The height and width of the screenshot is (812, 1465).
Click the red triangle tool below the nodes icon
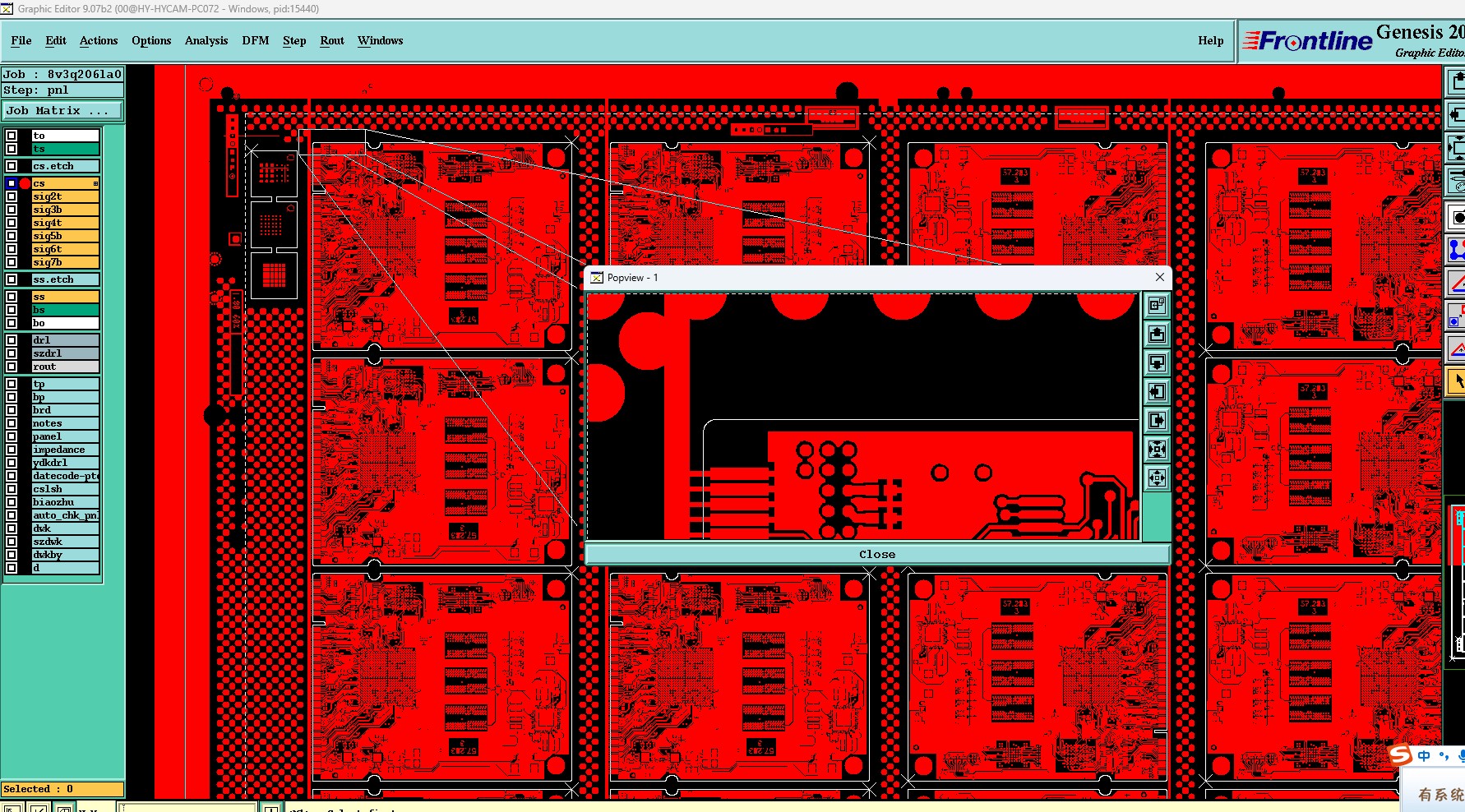point(1456,282)
